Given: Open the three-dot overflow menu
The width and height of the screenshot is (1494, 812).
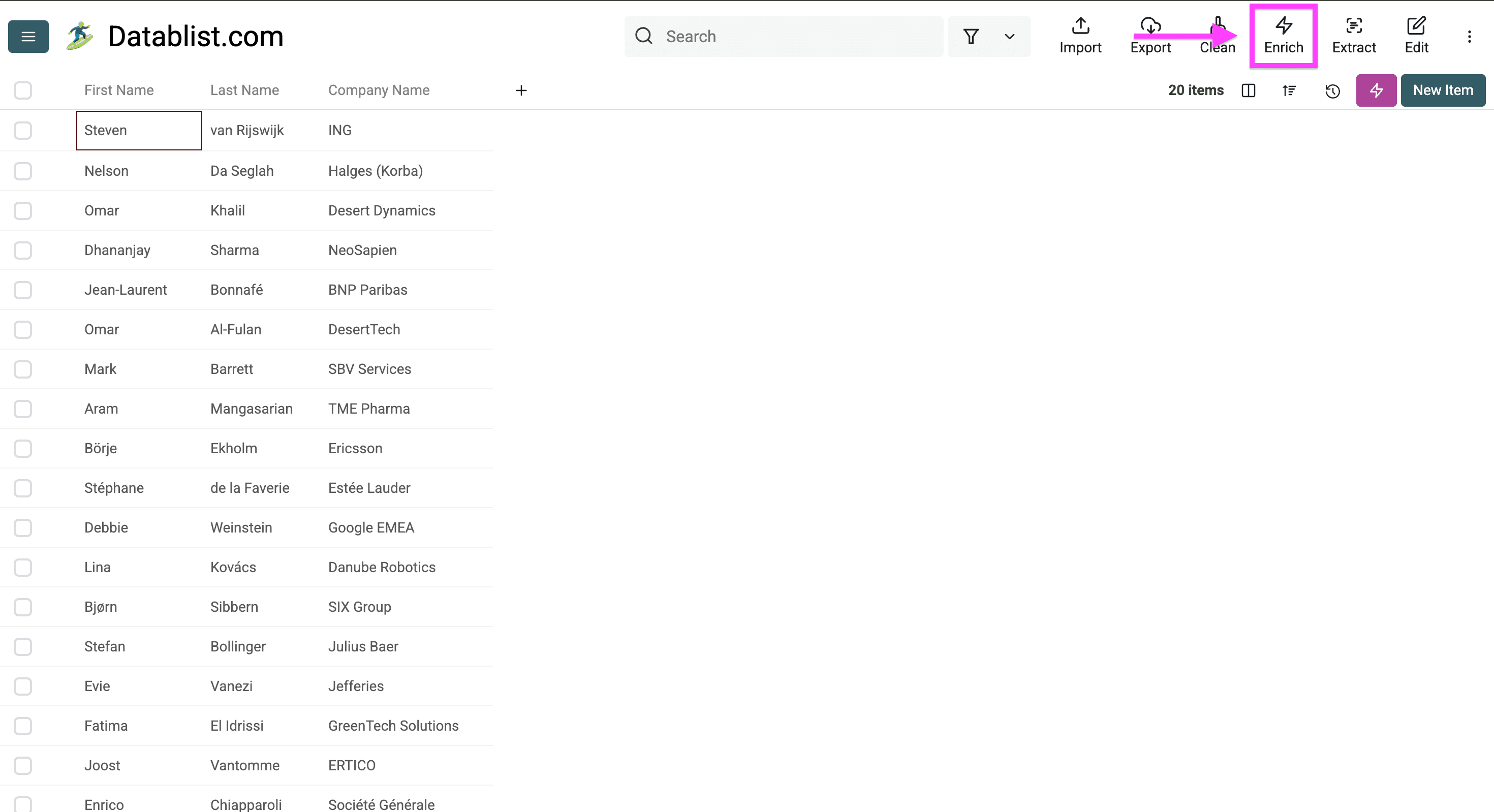Looking at the screenshot, I should 1470,36.
